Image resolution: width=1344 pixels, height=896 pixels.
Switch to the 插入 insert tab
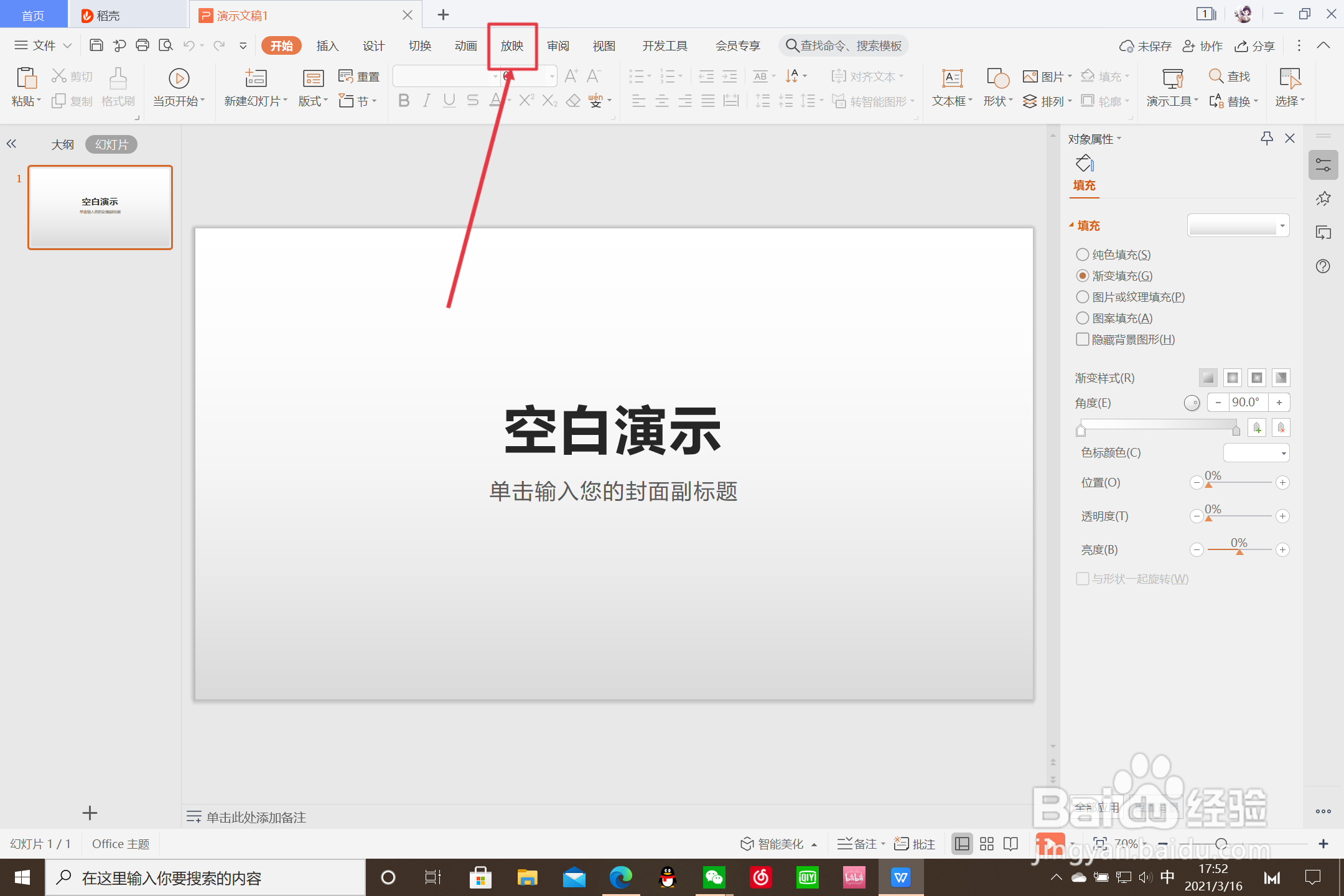click(x=327, y=45)
